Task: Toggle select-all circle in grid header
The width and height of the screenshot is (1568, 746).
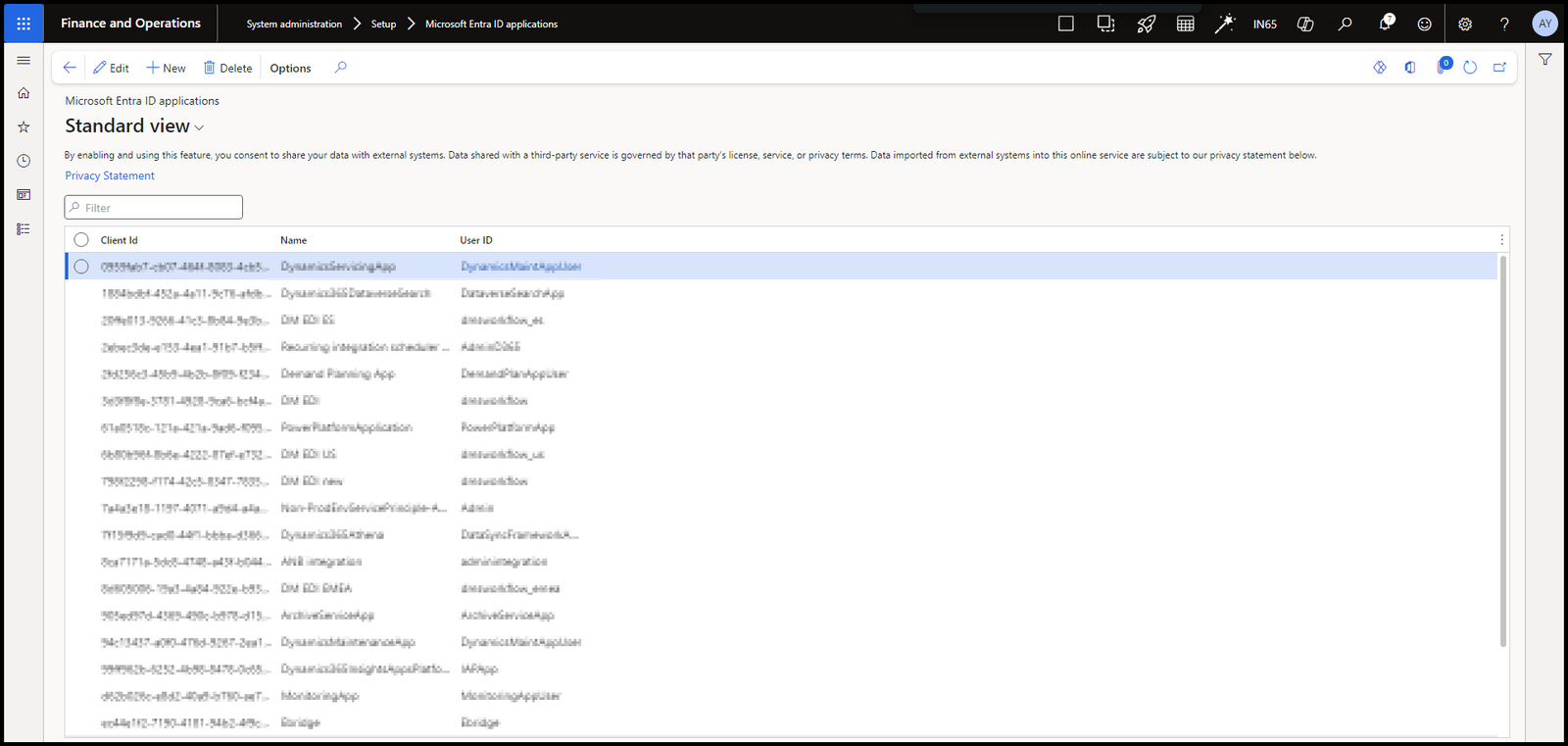Action: coord(81,240)
